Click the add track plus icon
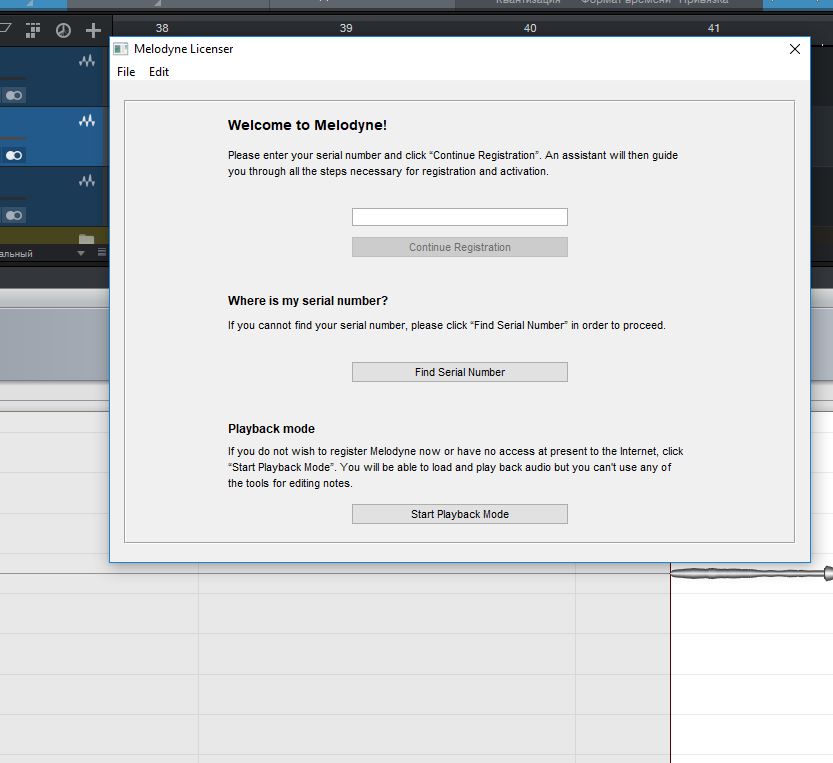833x763 pixels. point(93,31)
